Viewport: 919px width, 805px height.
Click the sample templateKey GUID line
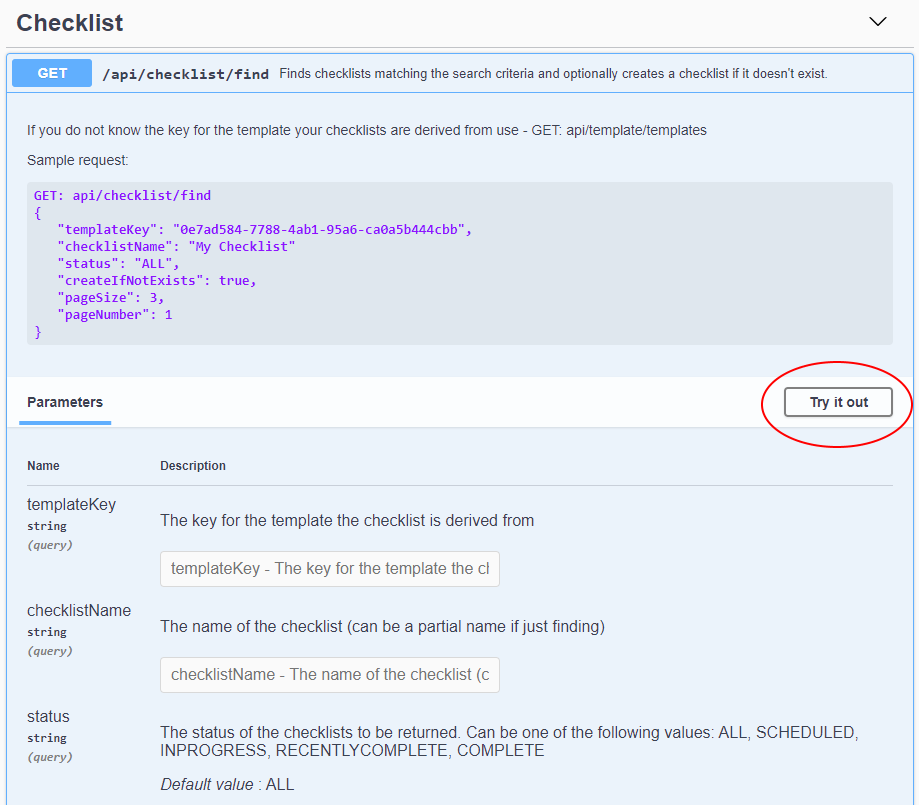pos(264,230)
